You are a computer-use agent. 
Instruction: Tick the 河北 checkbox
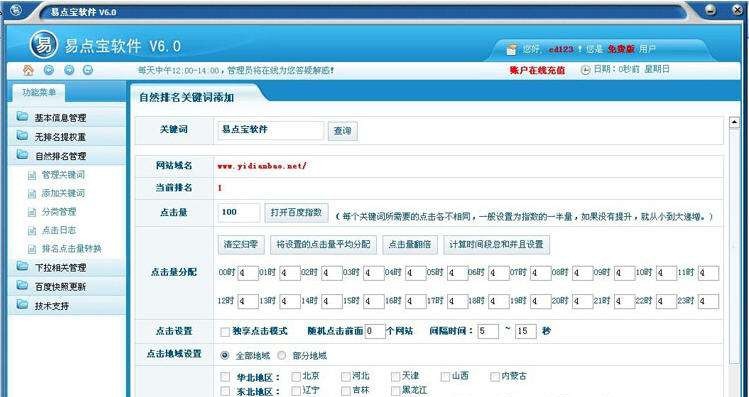[x=346, y=377]
